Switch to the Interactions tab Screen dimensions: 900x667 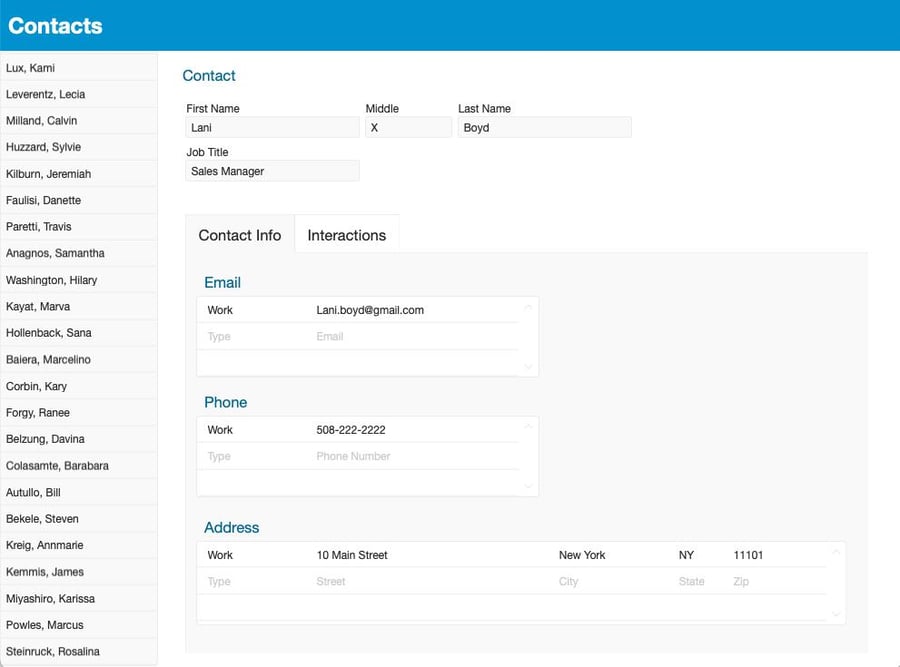[346, 235]
